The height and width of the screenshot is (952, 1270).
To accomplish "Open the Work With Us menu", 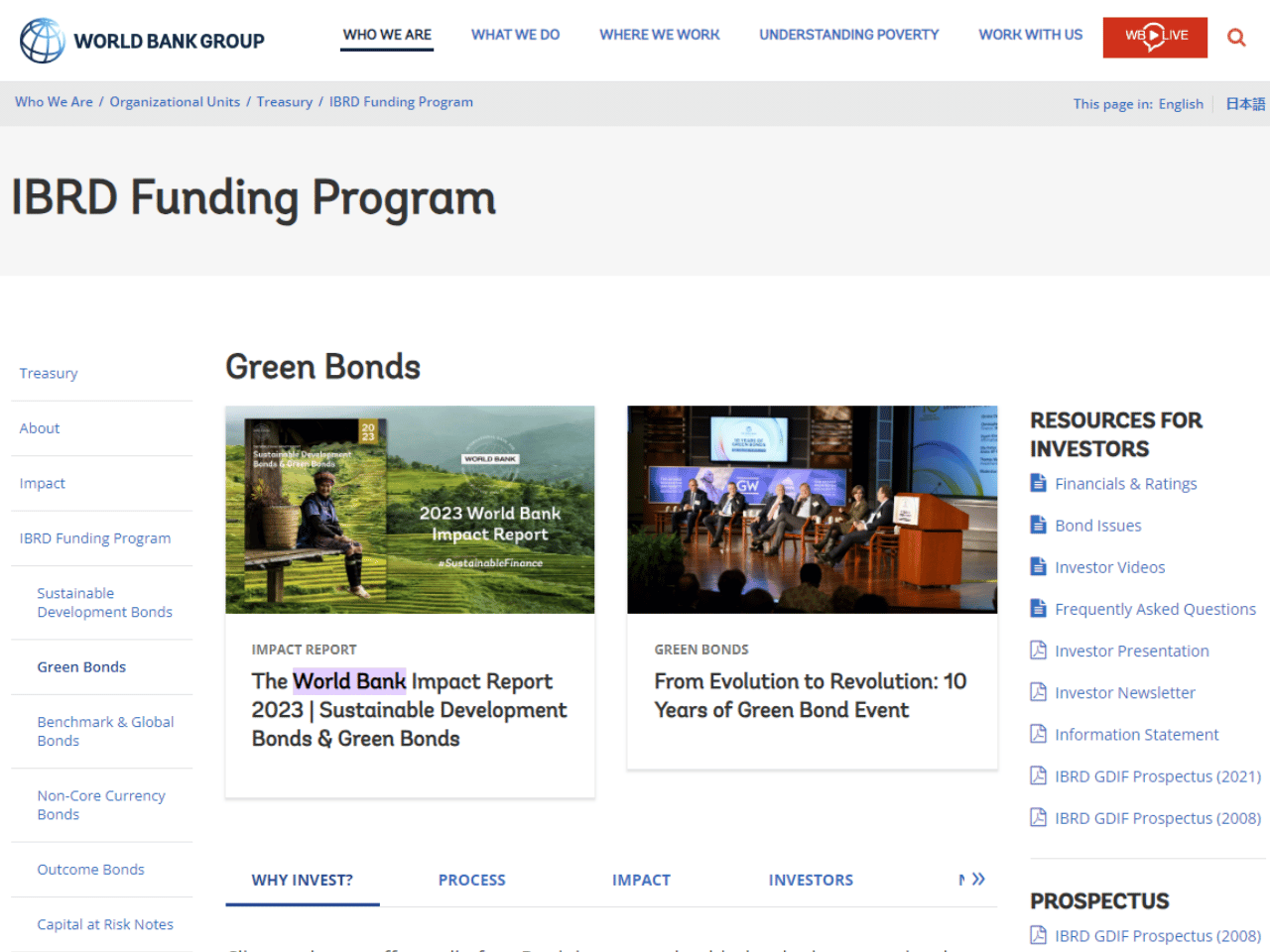I will [1031, 35].
